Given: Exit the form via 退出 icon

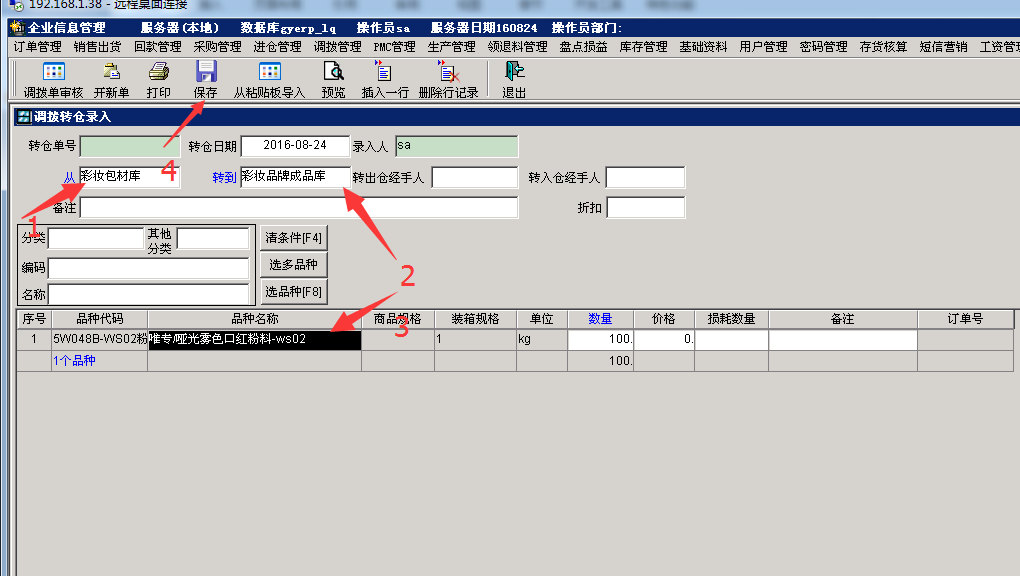Looking at the screenshot, I should 514,72.
